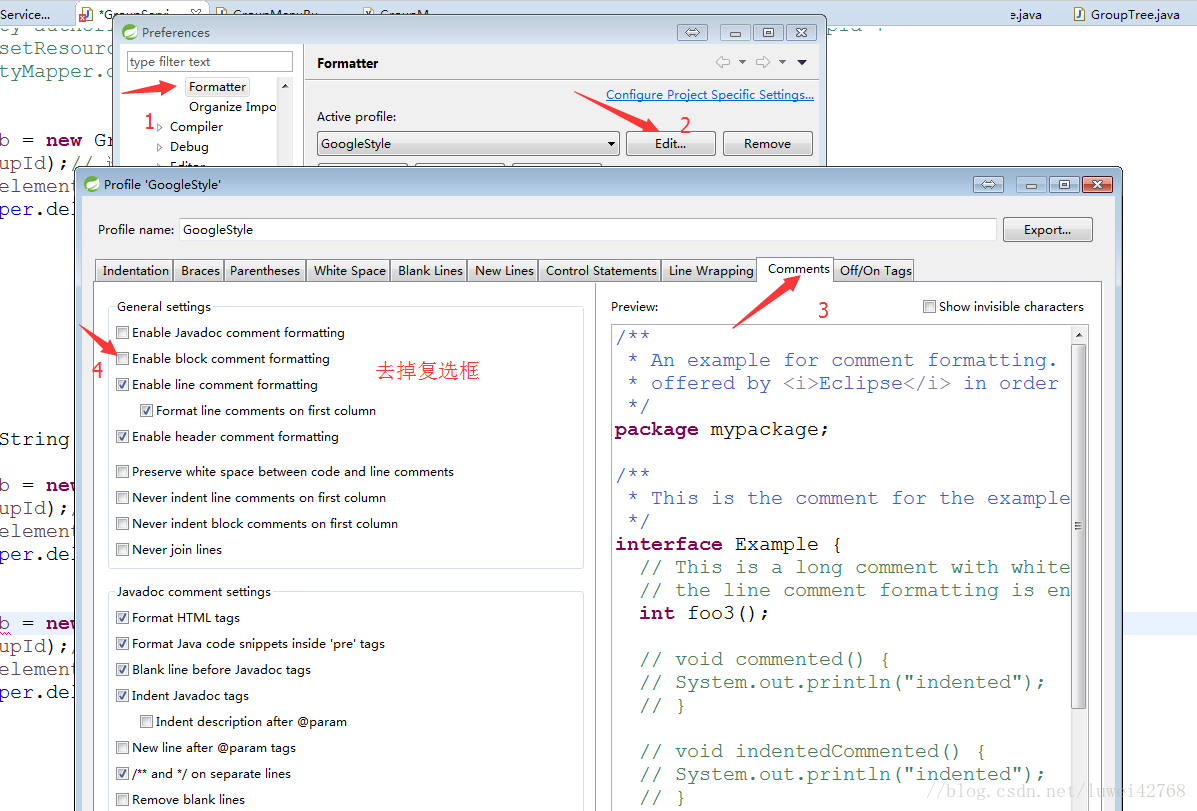Click the preview pane scroll-up arrow
The height and width of the screenshot is (811, 1197).
pyautogui.click(x=1079, y=334)
